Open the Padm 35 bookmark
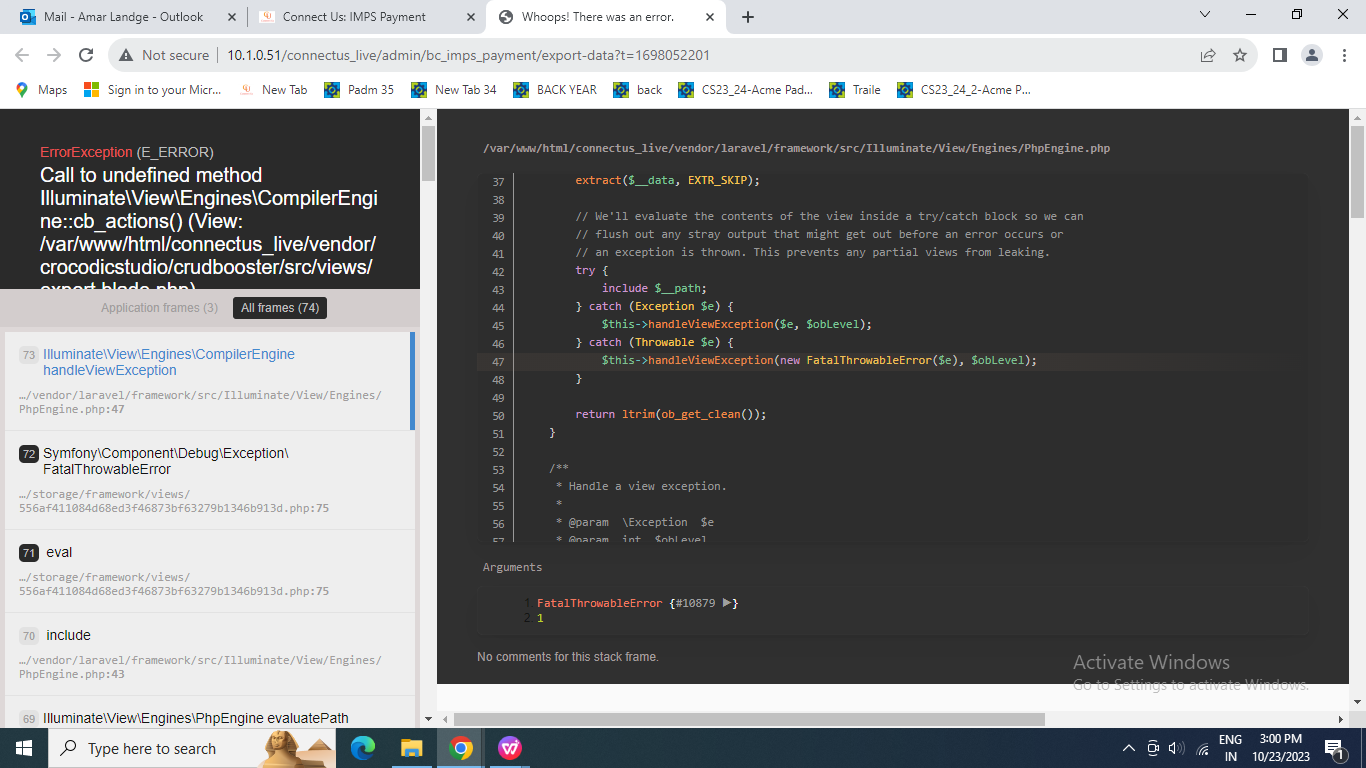Screen dimensions: 1366x768 click(x=360, y=89)
